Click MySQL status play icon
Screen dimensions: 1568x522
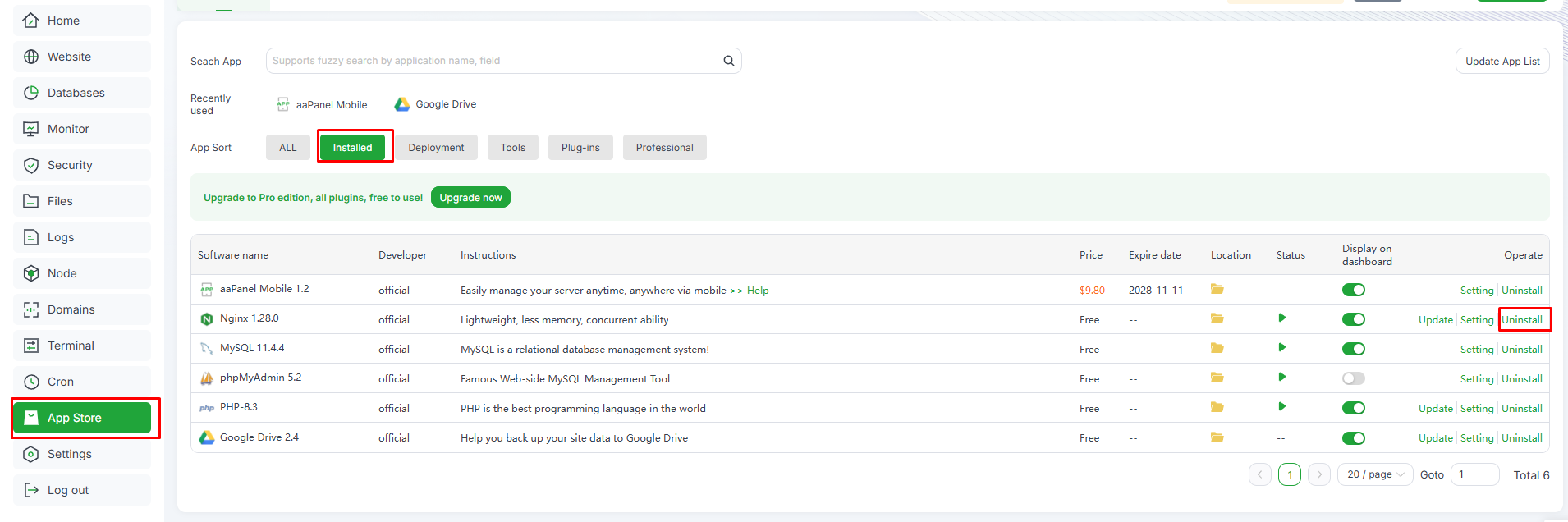(1281, 348)
